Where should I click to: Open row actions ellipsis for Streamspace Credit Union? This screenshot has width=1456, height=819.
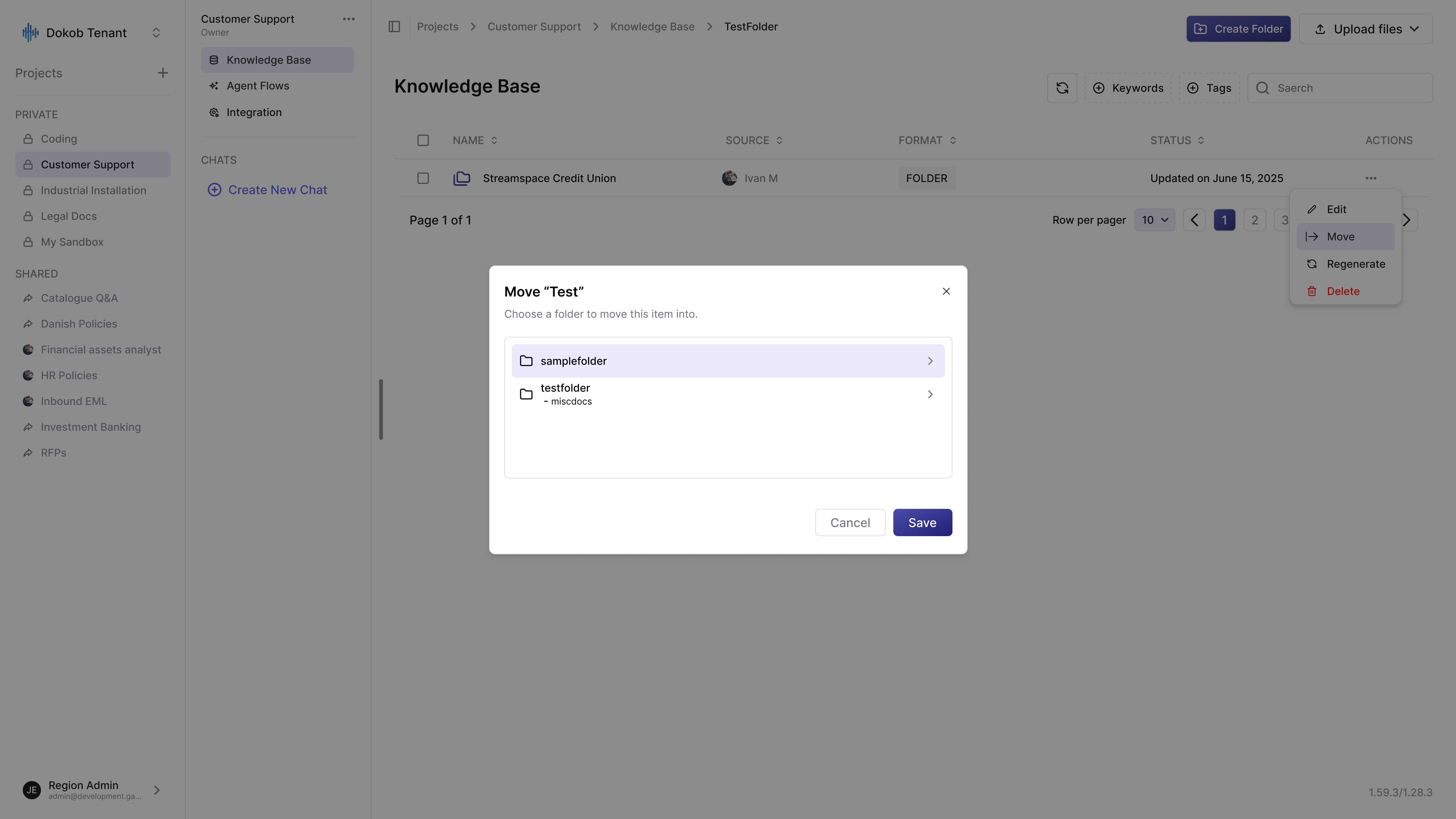coord(1371,178)
